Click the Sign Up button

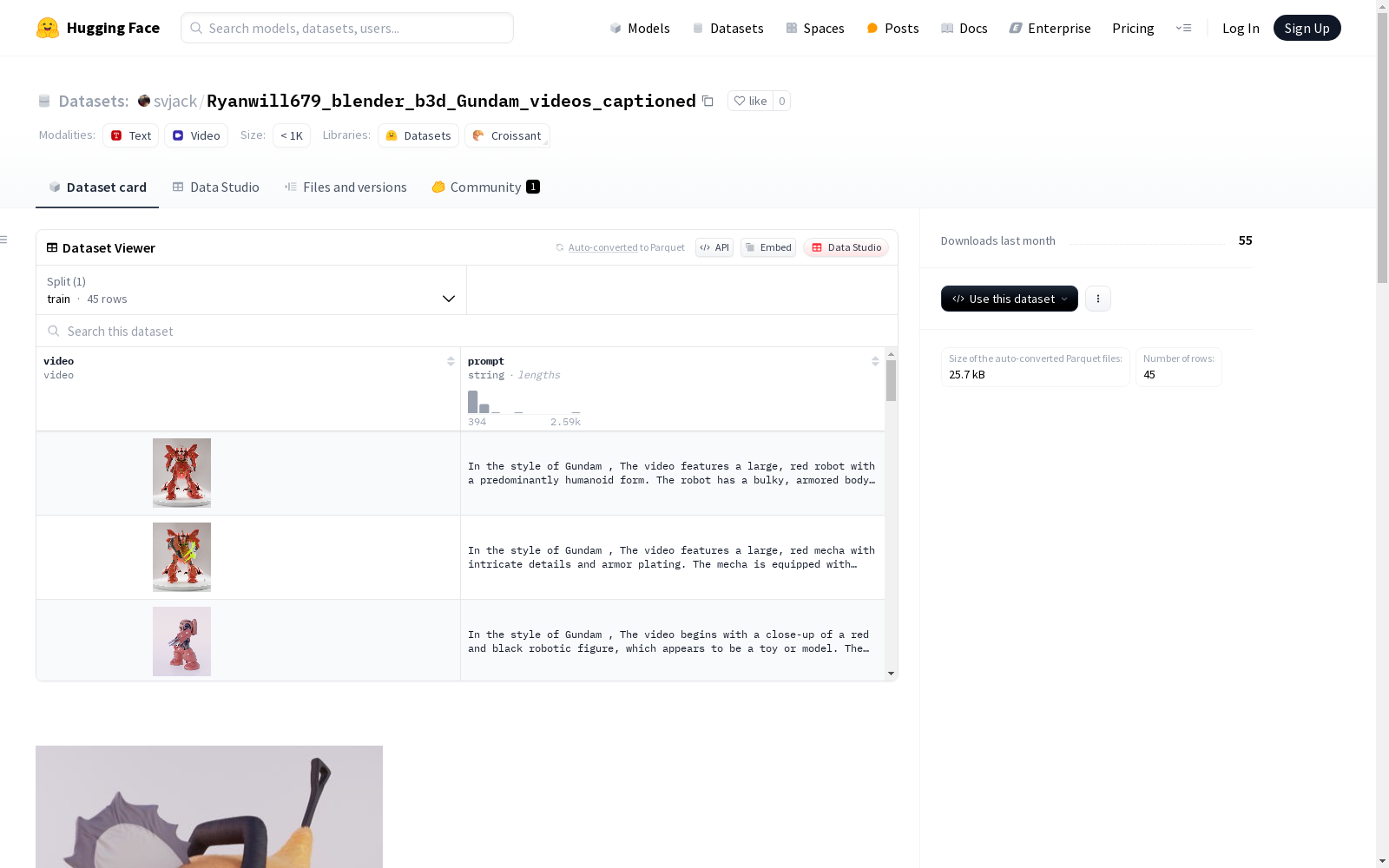pos(1307,28)
